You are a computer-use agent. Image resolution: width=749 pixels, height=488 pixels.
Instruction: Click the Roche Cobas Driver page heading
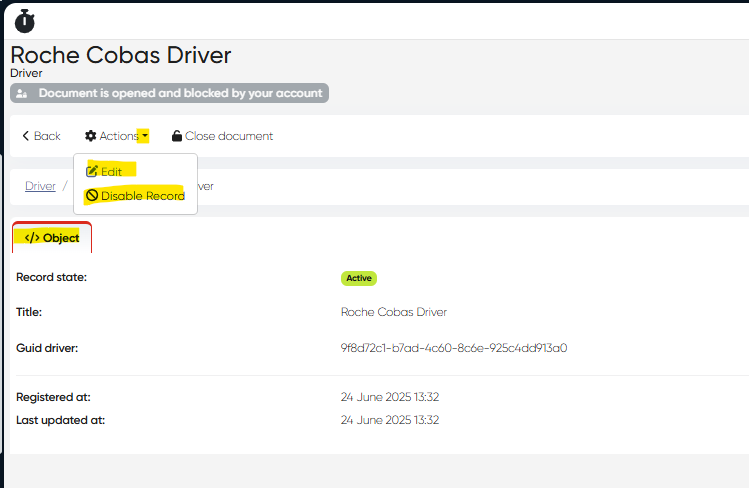click(121, 54)
